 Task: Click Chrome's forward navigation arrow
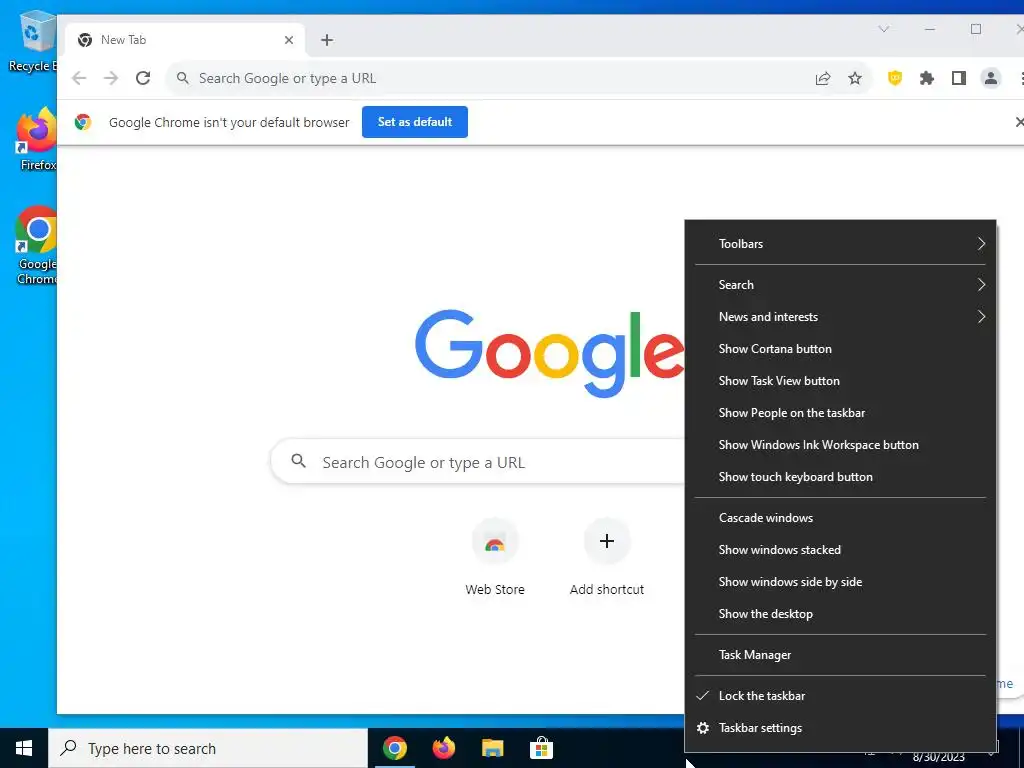pos(111,78)
